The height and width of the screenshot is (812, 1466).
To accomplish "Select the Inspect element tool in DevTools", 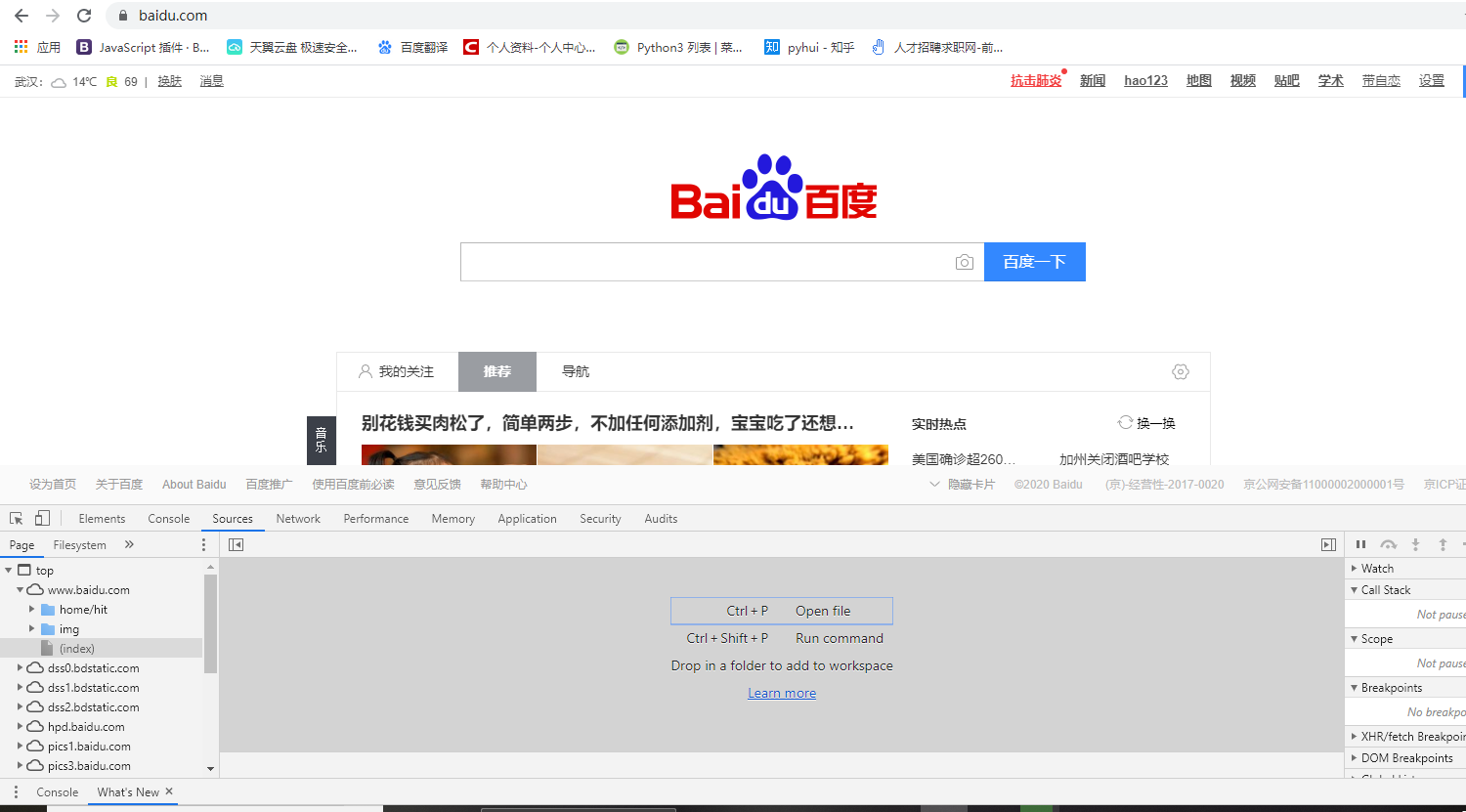I will click(16, 518).
